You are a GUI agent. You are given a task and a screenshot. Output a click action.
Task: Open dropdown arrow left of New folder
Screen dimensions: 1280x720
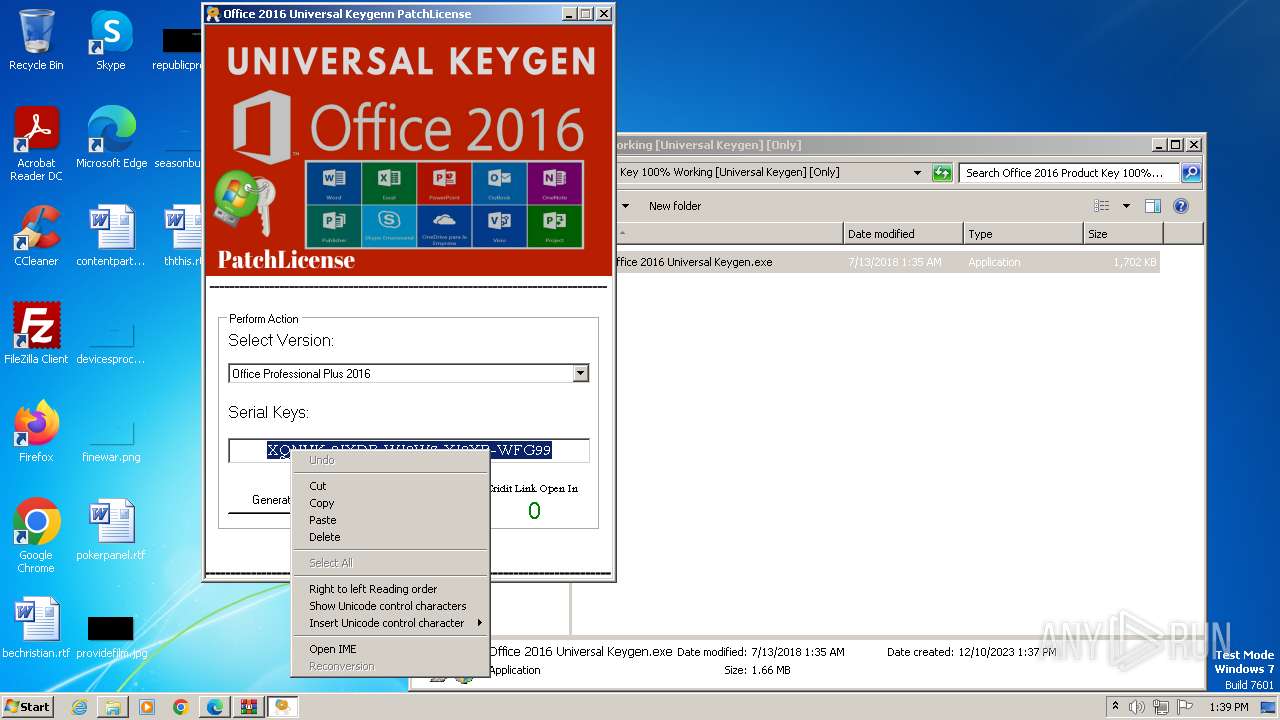tap(625, 206)
